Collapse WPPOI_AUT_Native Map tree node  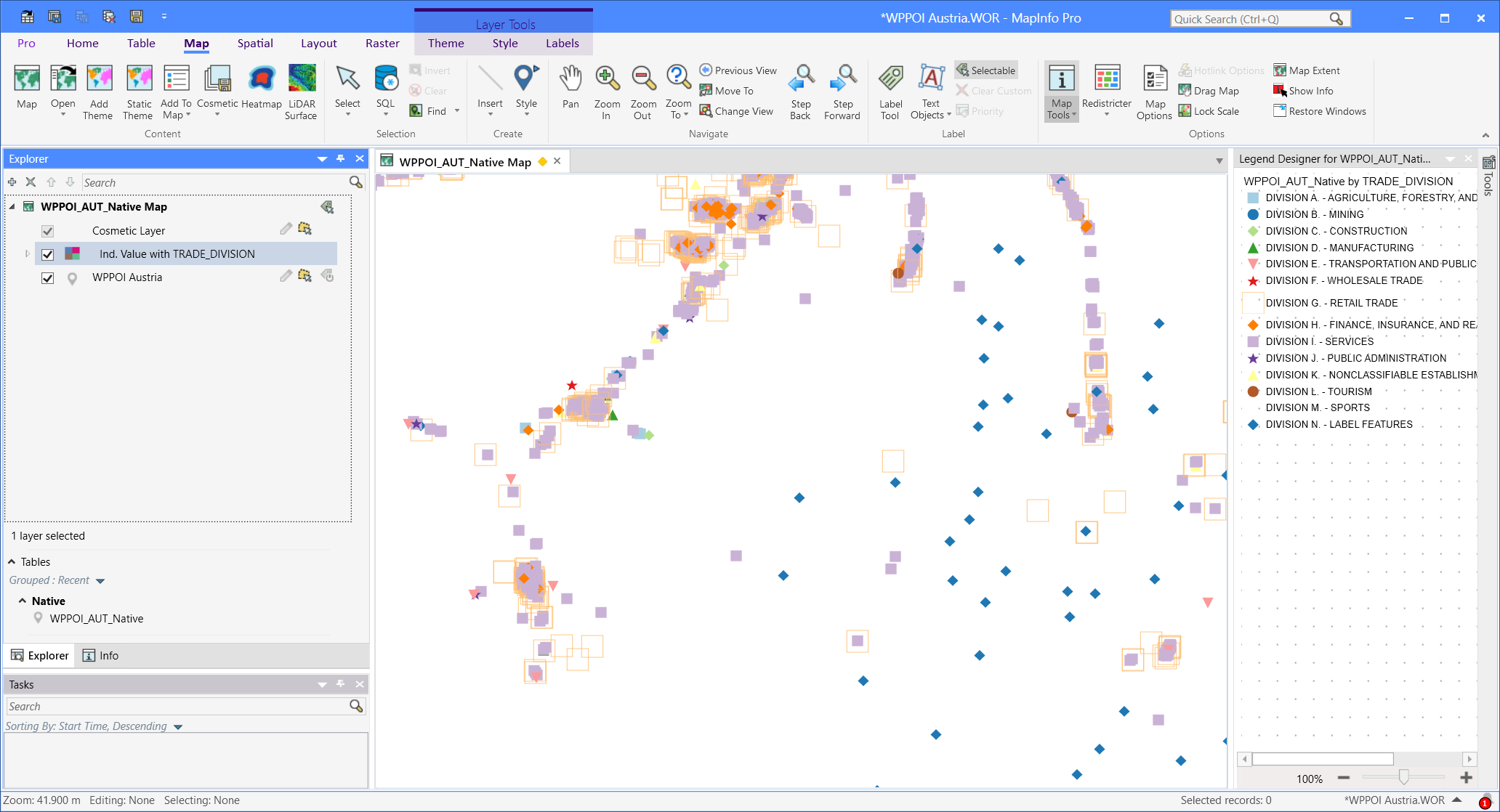pos(12,207)
